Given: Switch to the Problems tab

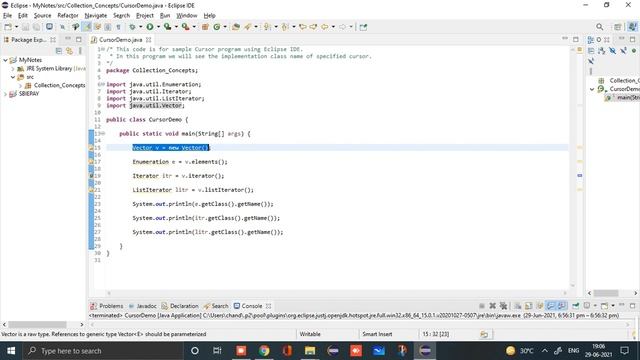Looking at the screenshot, I should pyautogui.click(x=107, y=306).
